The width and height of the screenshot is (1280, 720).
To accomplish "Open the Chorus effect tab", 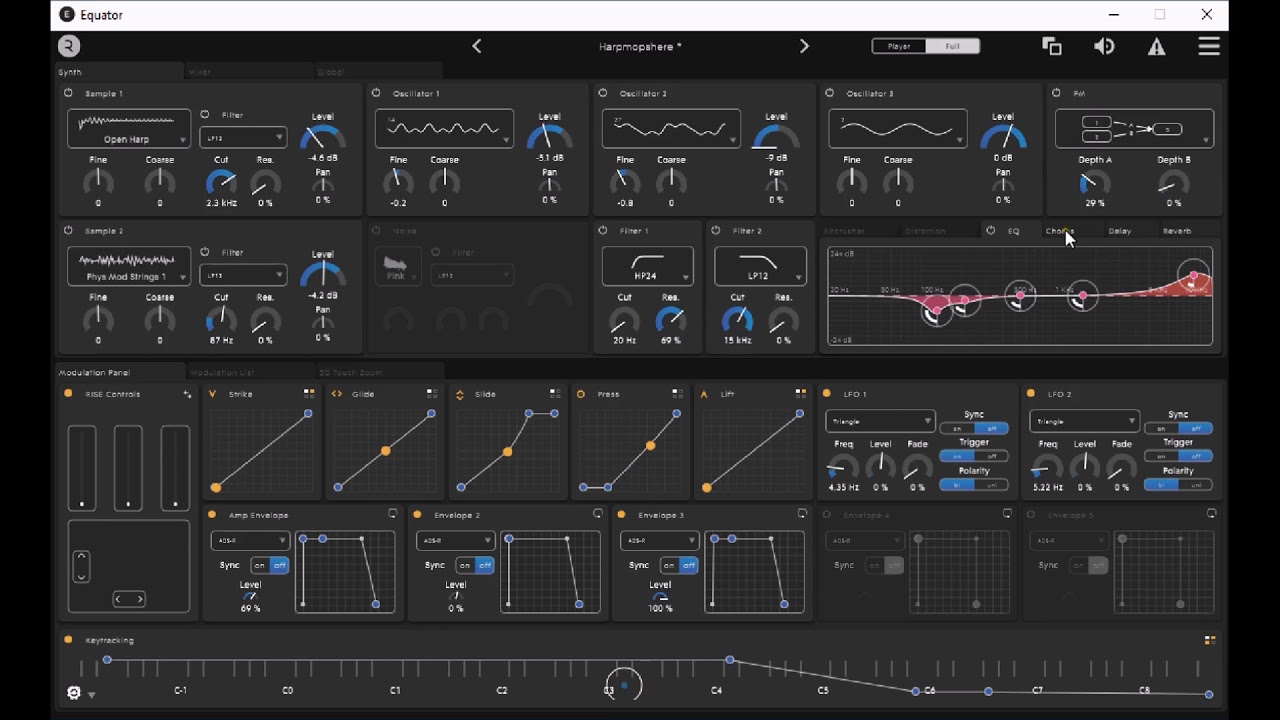I will coord(1060,231).
